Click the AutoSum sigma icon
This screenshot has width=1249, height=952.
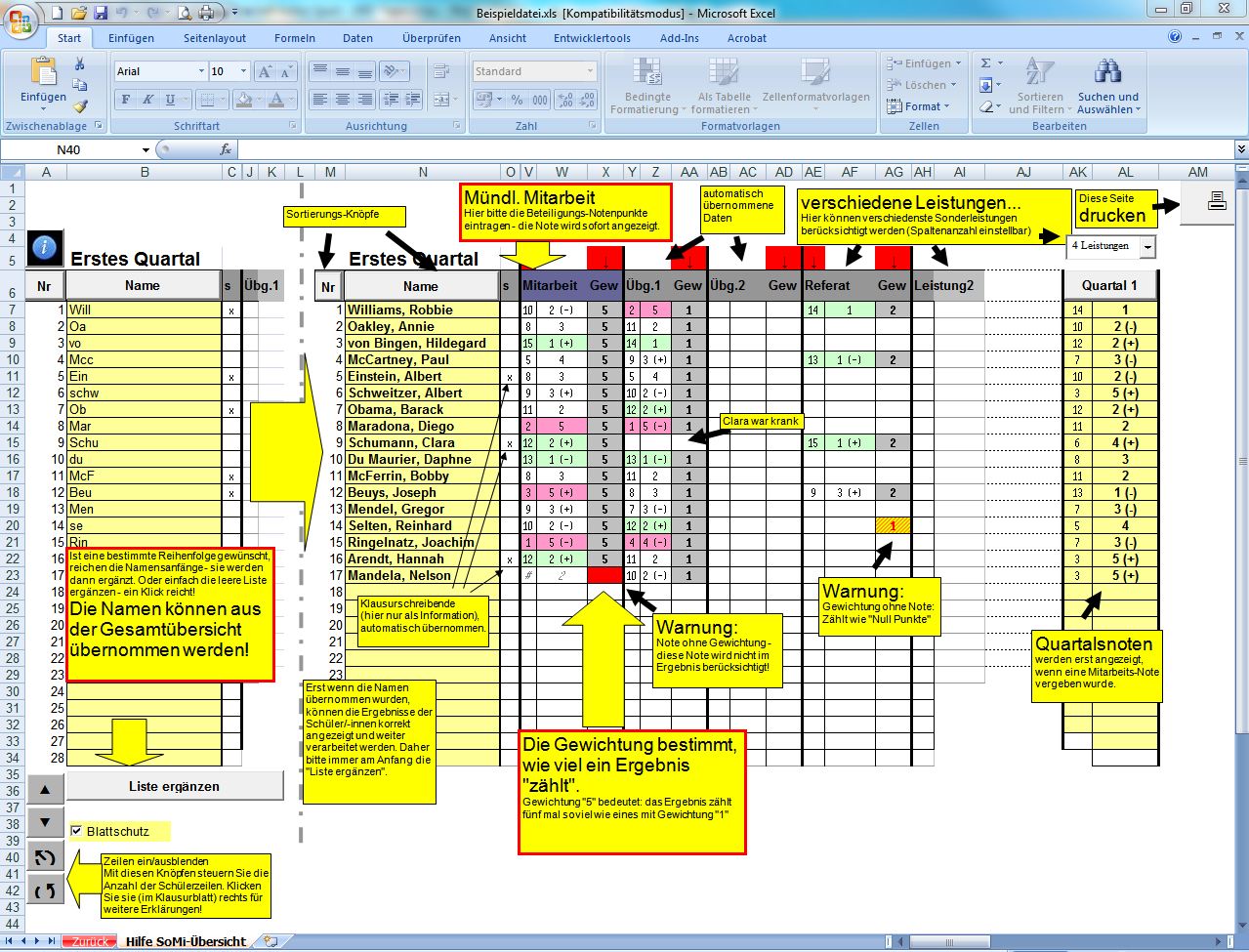[985, 63]
